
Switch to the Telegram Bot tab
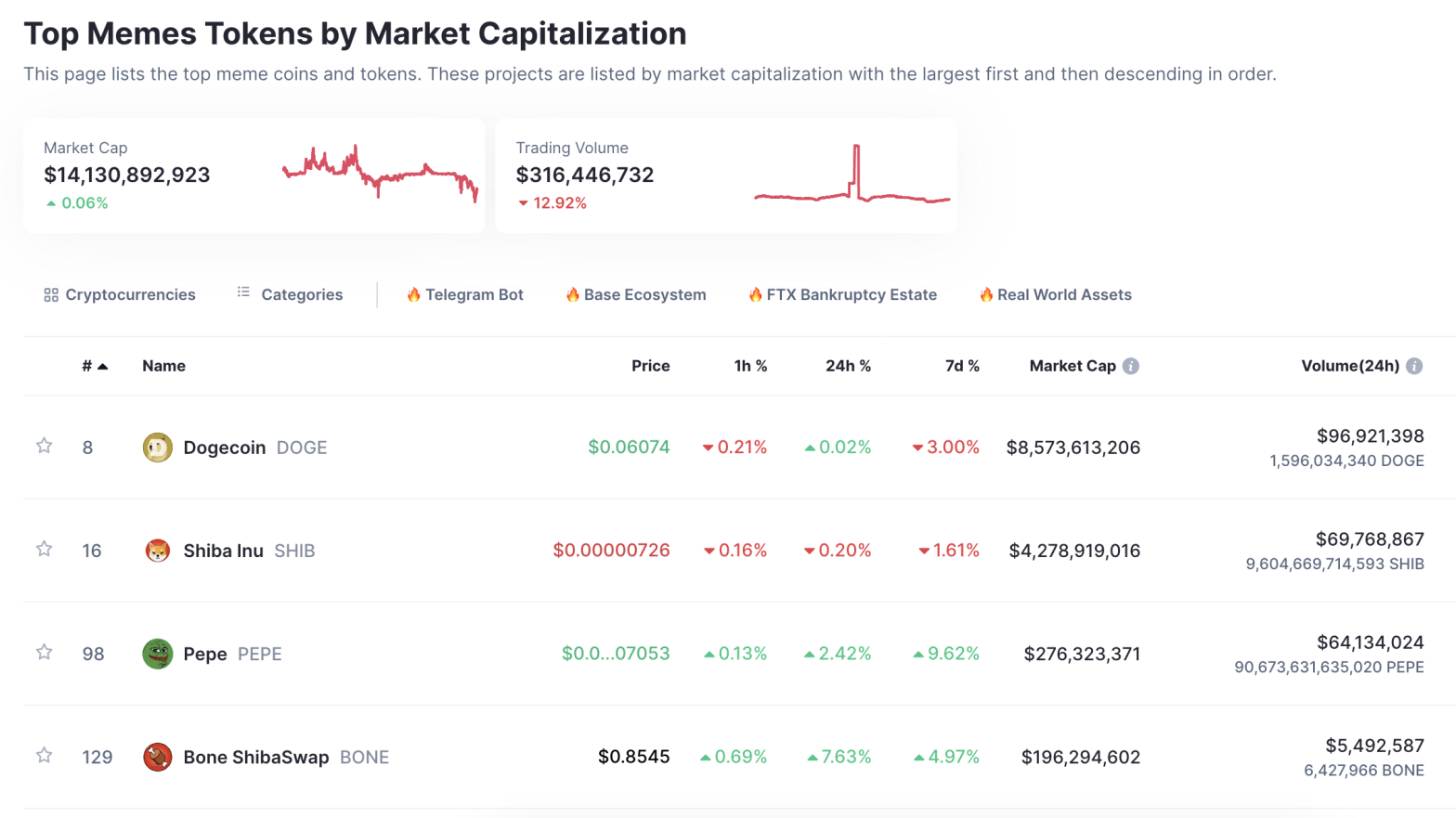pyautogui.click(x=465, y=294)
